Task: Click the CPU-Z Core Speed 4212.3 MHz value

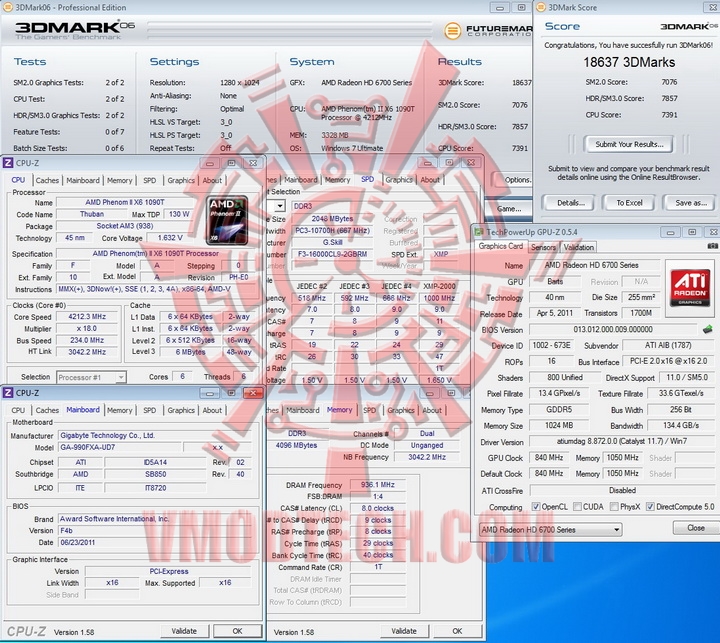Action: click(87, 316)
